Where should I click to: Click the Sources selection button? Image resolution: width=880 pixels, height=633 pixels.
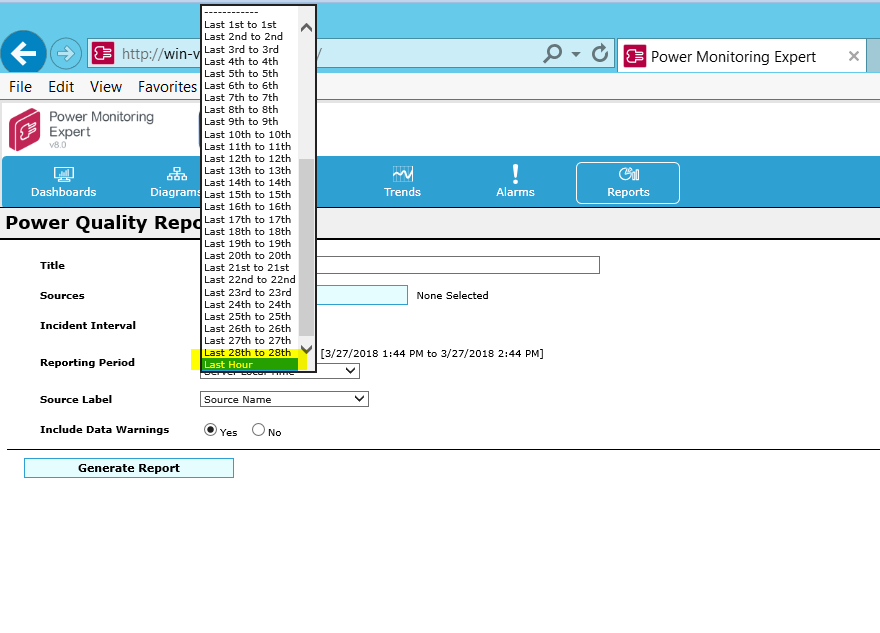362,295
